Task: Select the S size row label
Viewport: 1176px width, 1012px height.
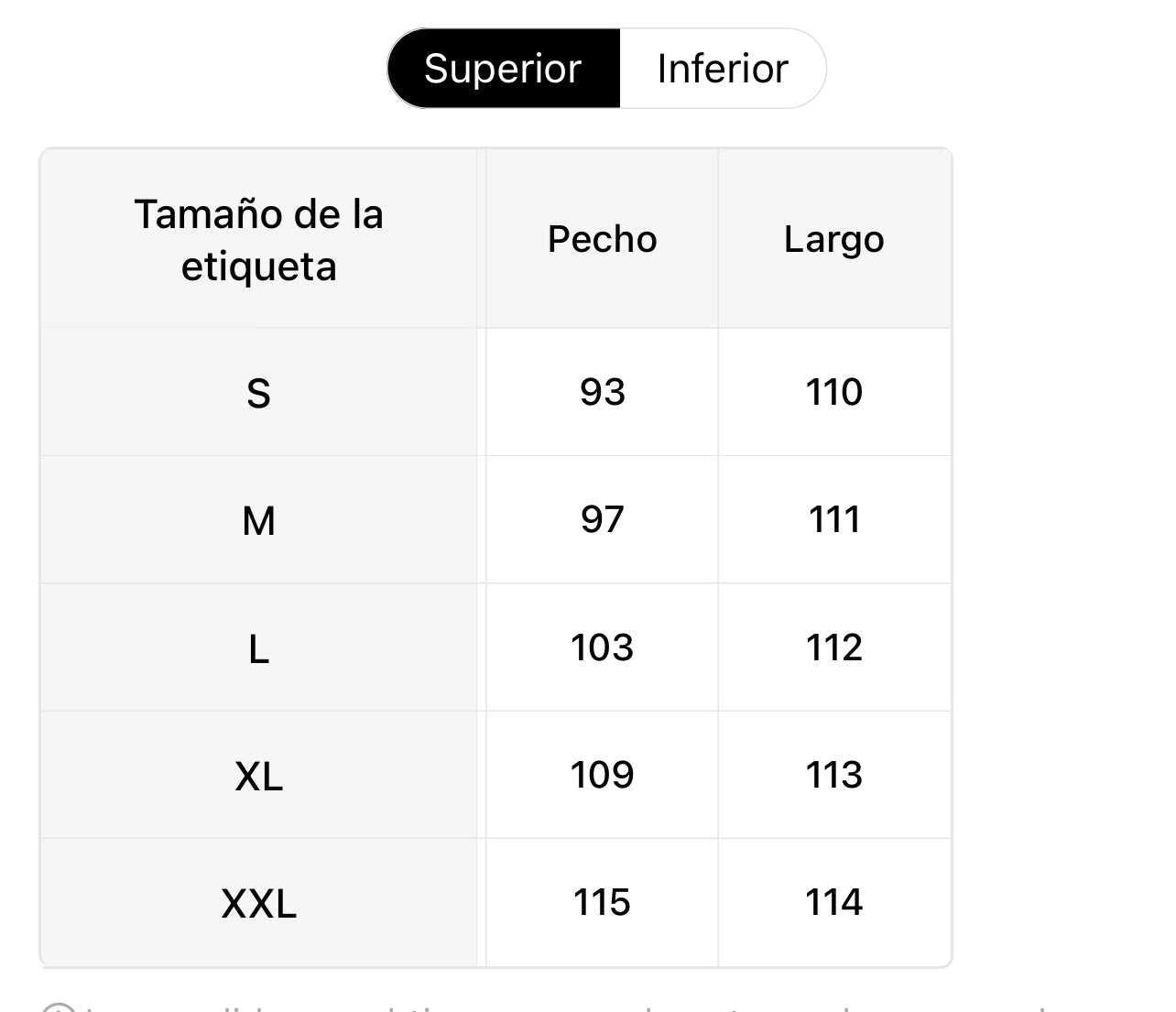Action: (x=259, y=393)
